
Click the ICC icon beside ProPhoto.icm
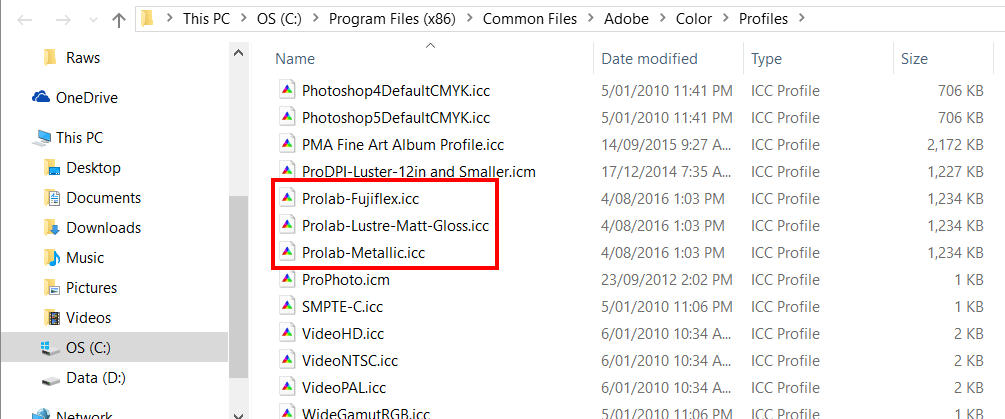coord(287,280)
